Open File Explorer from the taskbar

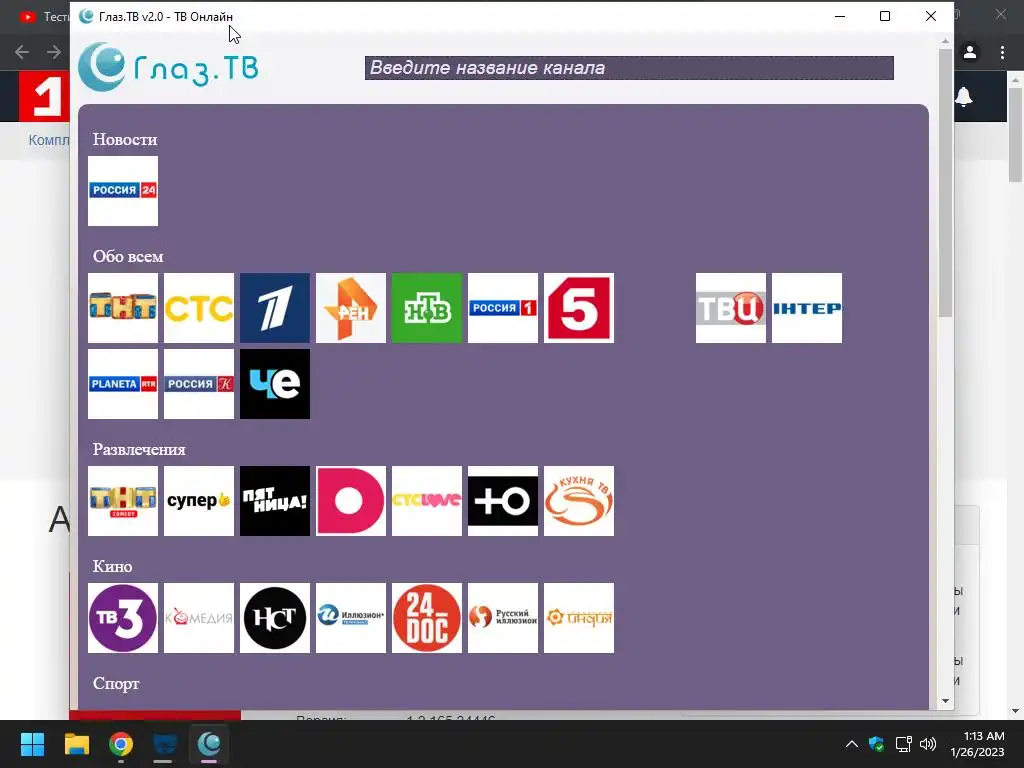point(76,744)
